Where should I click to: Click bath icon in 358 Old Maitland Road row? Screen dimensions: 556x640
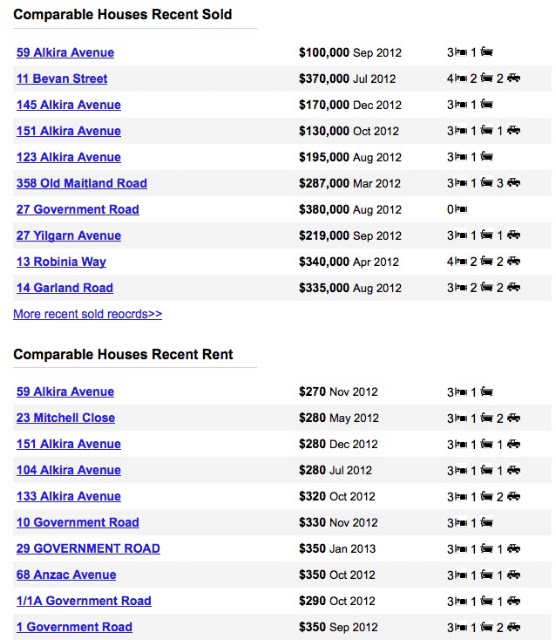[x=487, y=182]
